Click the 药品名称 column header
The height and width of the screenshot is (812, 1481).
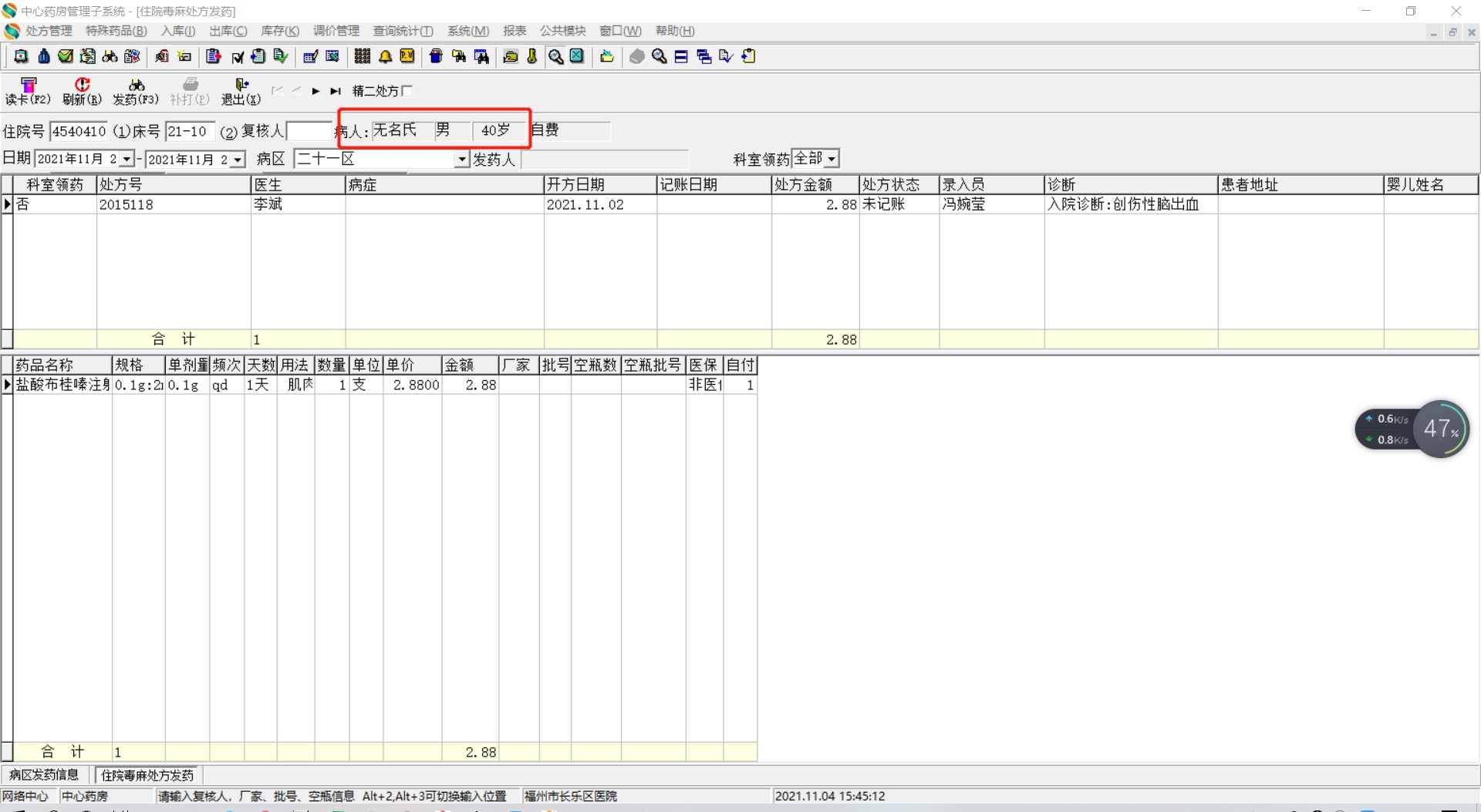[62, 365]
